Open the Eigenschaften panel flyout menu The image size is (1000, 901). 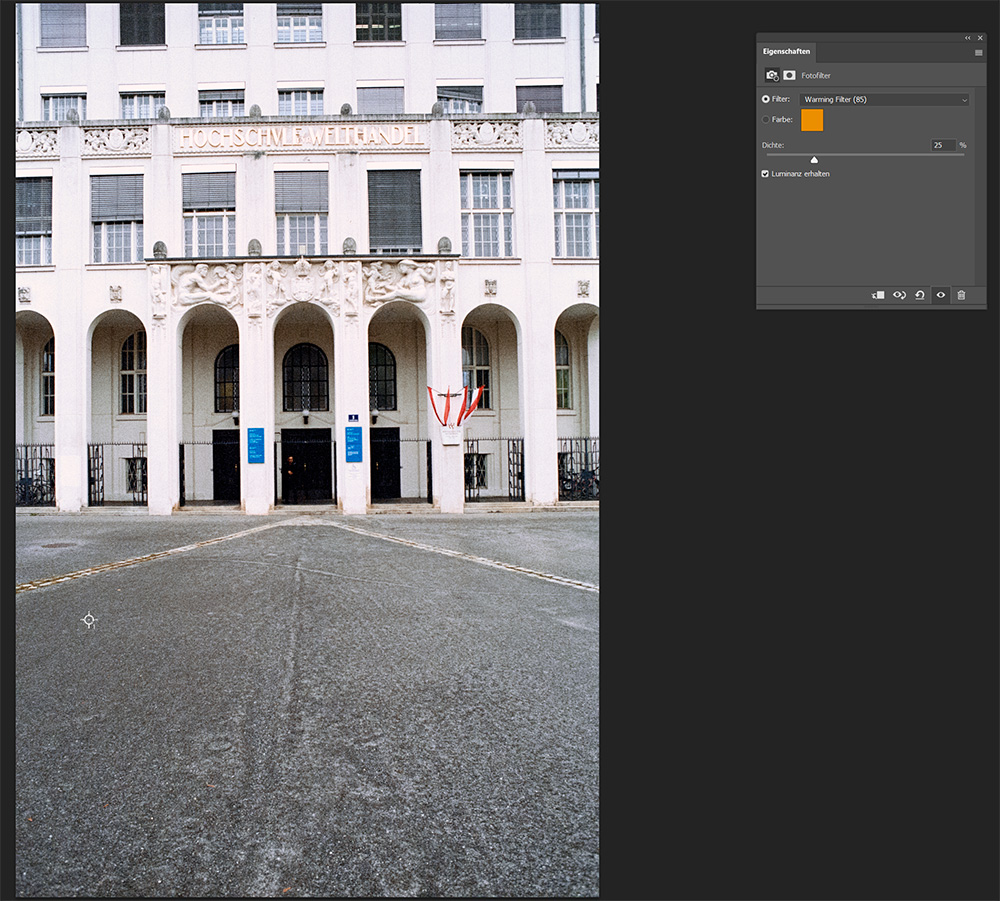(978, 53)
